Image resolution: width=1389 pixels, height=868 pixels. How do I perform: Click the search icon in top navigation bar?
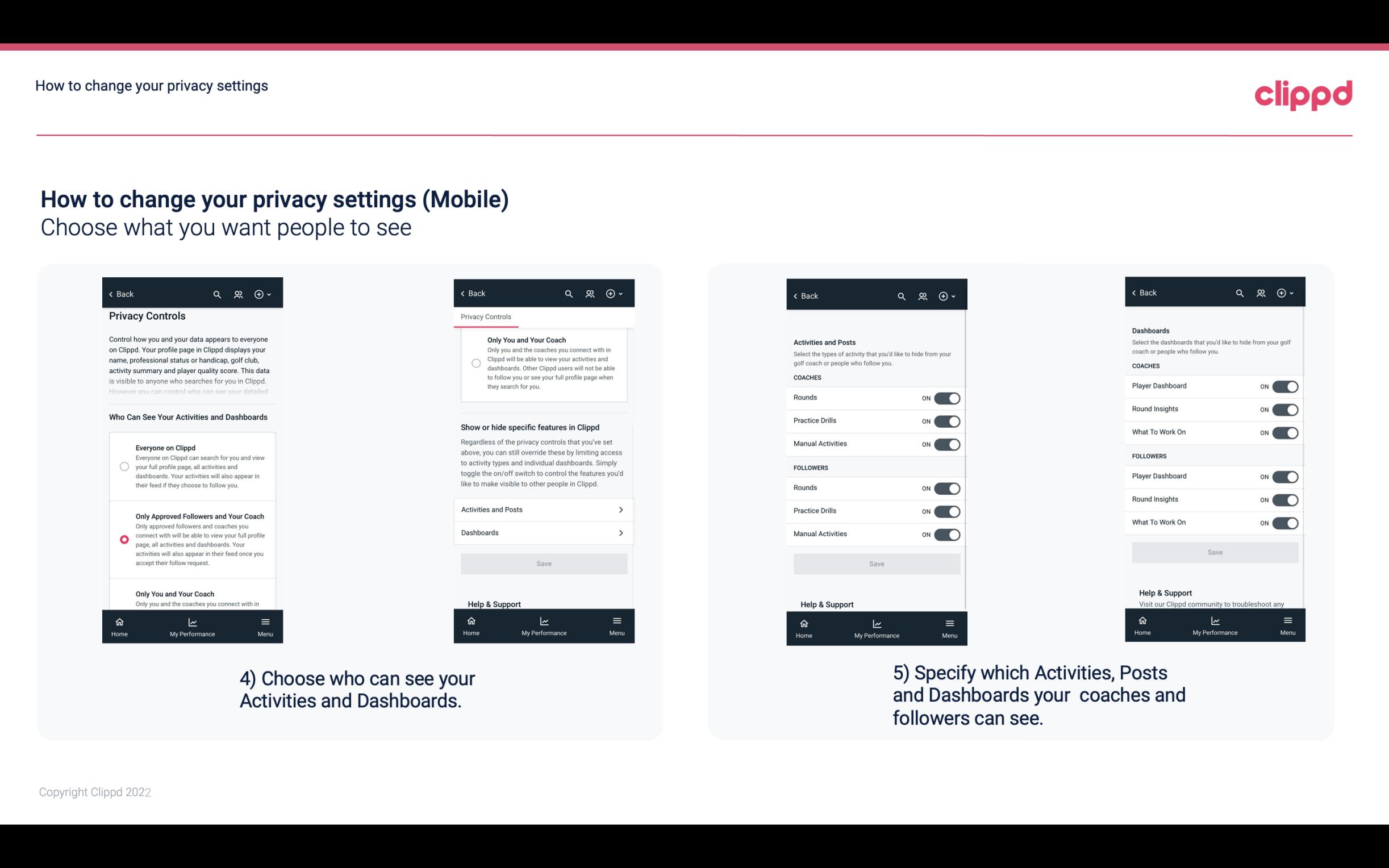(x=216, y=293)
